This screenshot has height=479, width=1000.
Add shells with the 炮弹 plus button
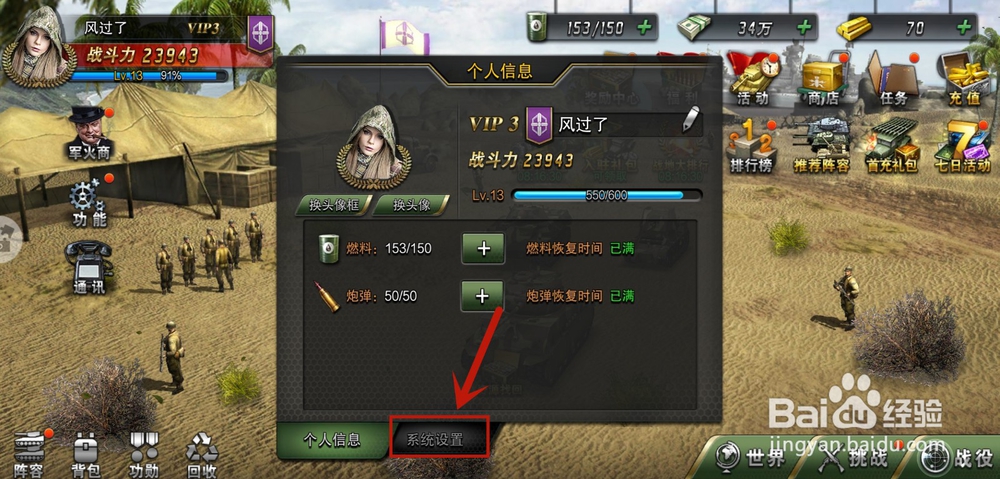(x=483, y=296)
